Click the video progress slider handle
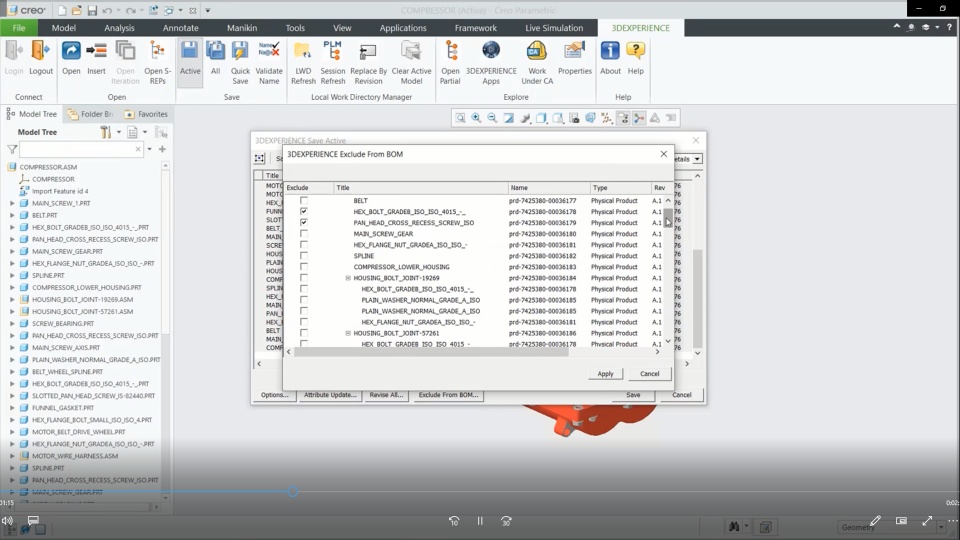 (x=293, y=491)
